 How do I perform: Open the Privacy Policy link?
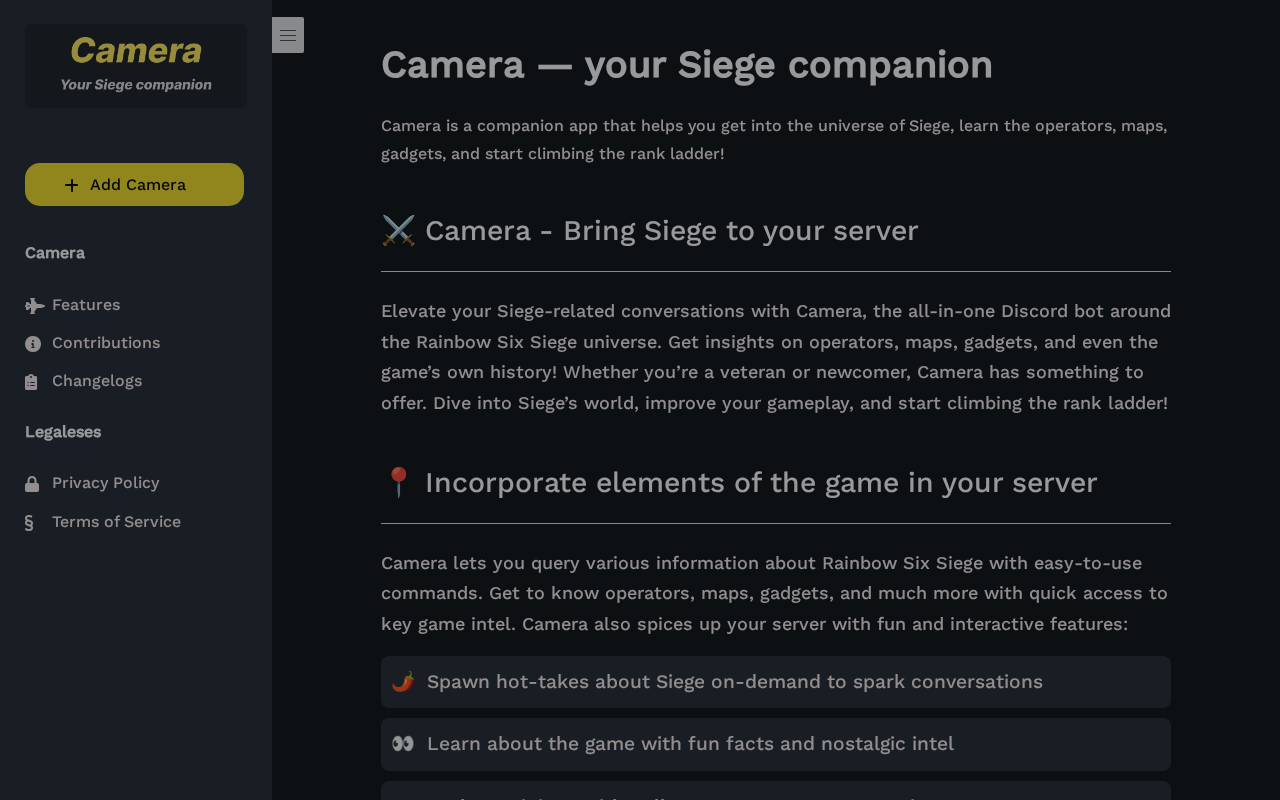pos(106,483)
